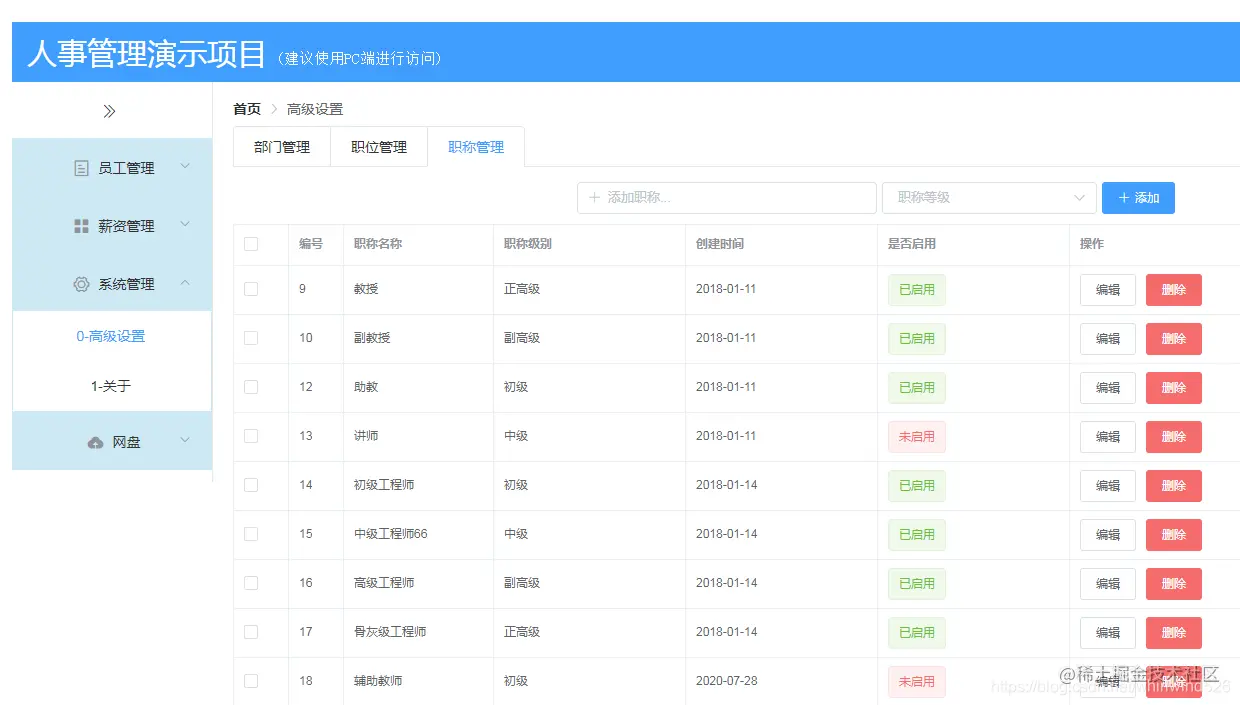Click the blue 添加 button
This screenshot has width=1240, height=705.
point(1138,198)
